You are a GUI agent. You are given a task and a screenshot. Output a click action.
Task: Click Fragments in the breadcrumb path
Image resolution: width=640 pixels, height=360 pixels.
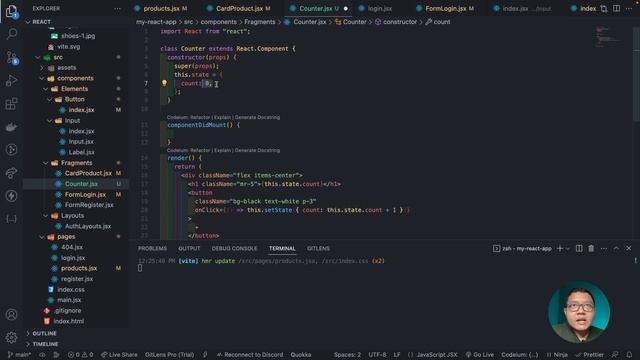click(x=260, y=22)
